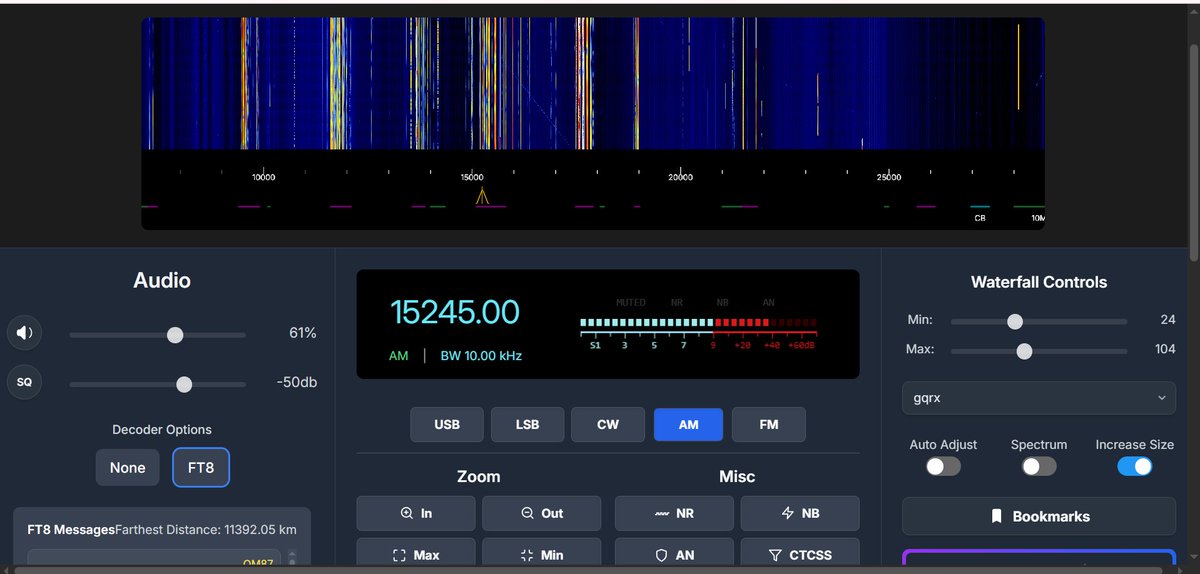Click the -50db squelch value

coord(297,383)
